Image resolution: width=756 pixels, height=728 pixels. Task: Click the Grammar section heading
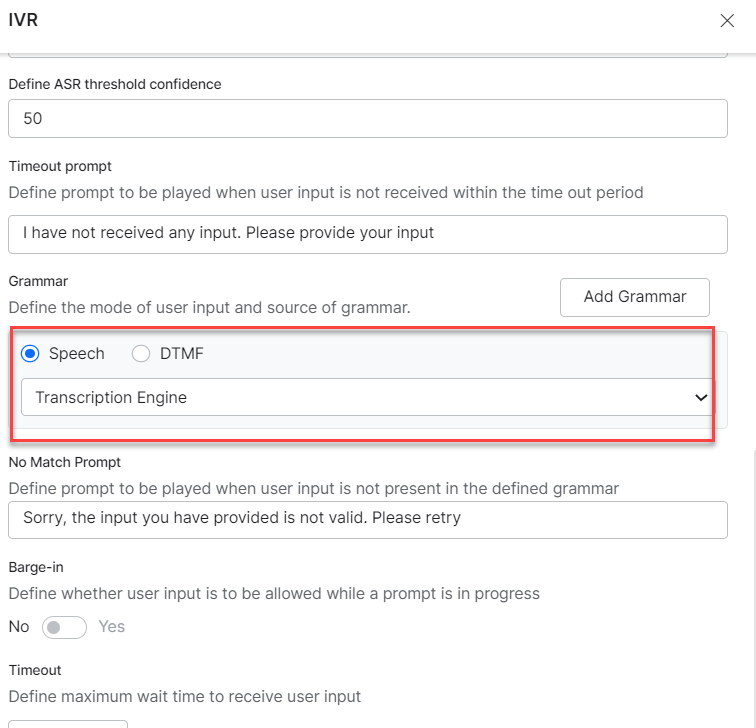38,281
